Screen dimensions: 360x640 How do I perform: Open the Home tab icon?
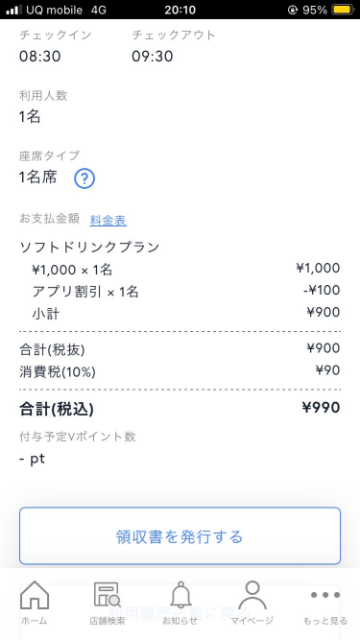[35, 595]
